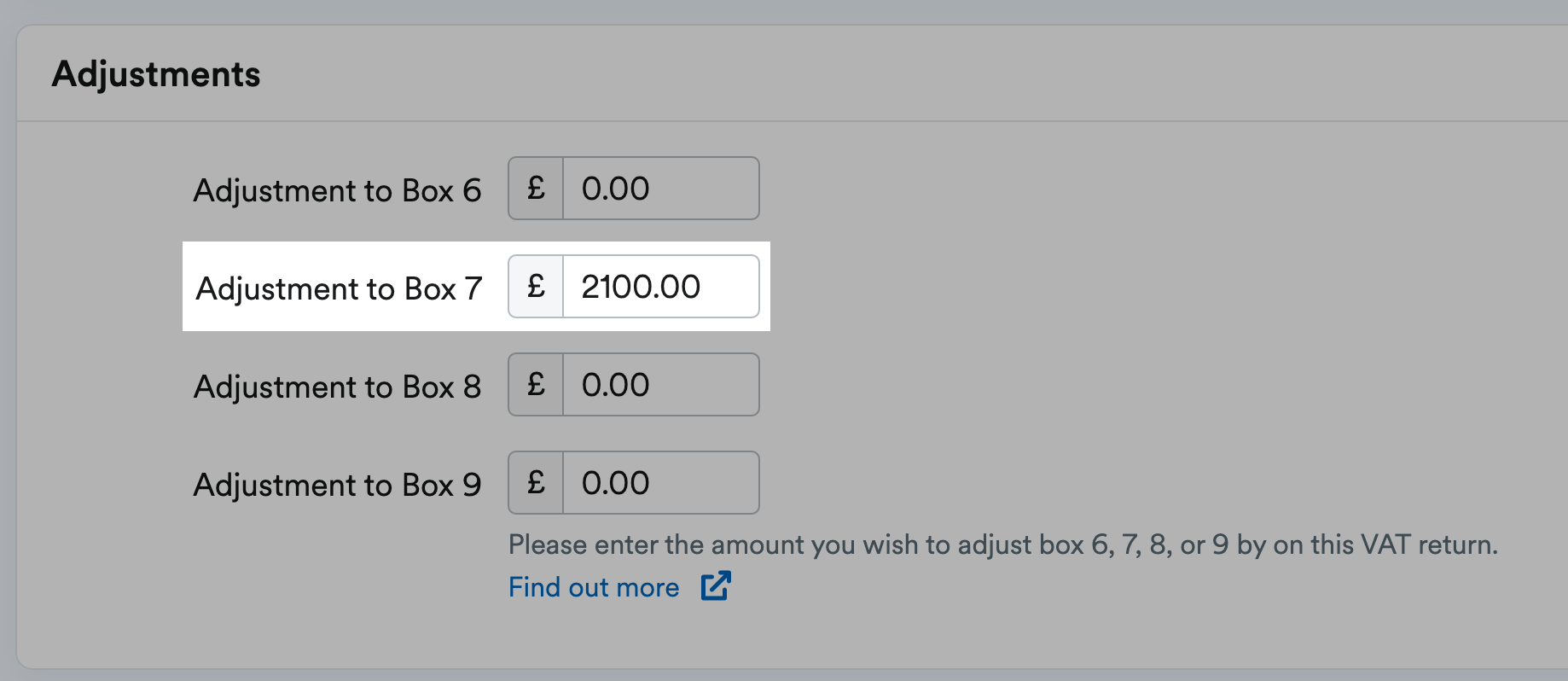This screenshot has height=681, width=1568.
Task: Click the Adjustment to Box 8 label
Action: [x=337, y=387]
